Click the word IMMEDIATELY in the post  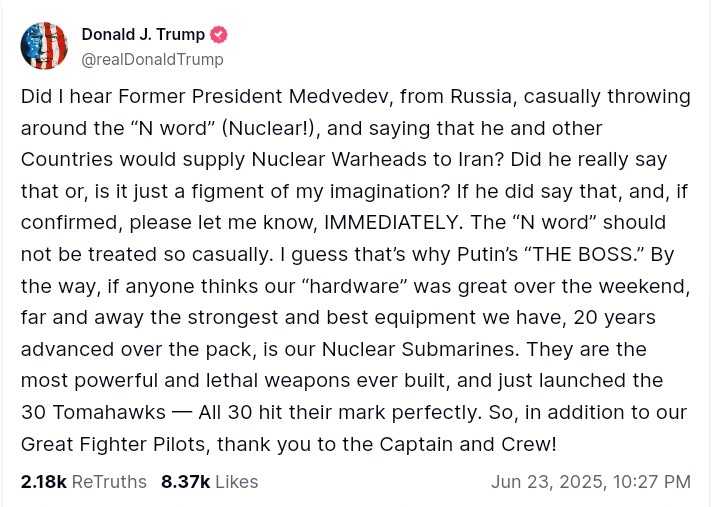click(392, 223)
